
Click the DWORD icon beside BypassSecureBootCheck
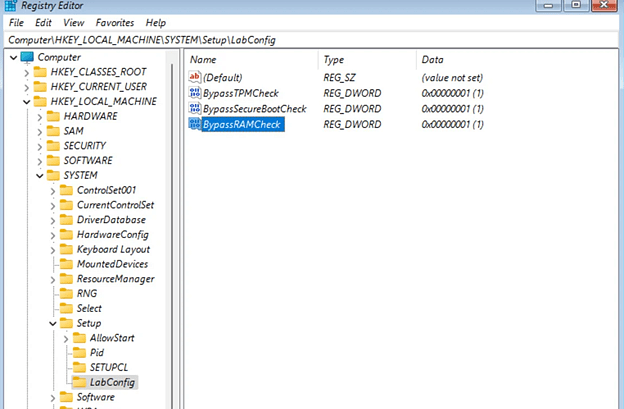[195, 108]
